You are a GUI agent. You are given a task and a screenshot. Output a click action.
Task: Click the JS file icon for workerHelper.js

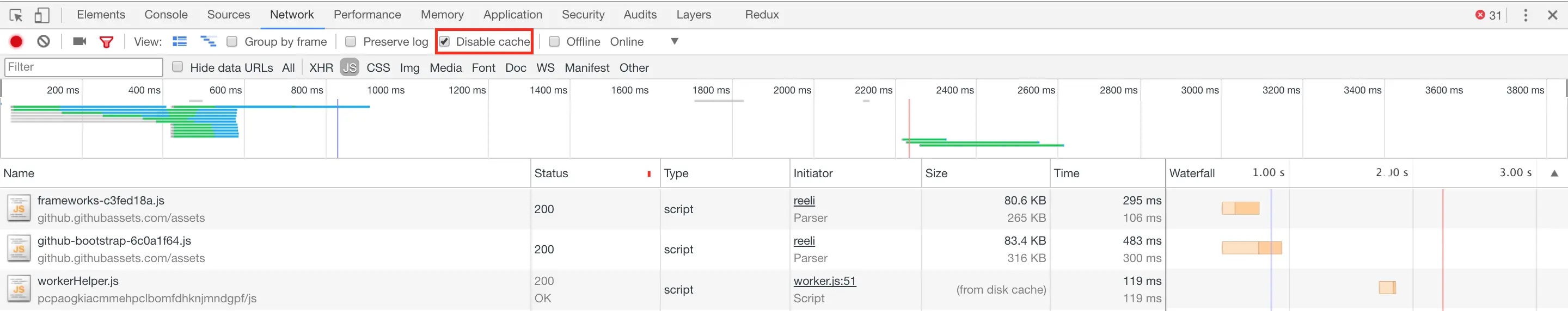point(19,289)
